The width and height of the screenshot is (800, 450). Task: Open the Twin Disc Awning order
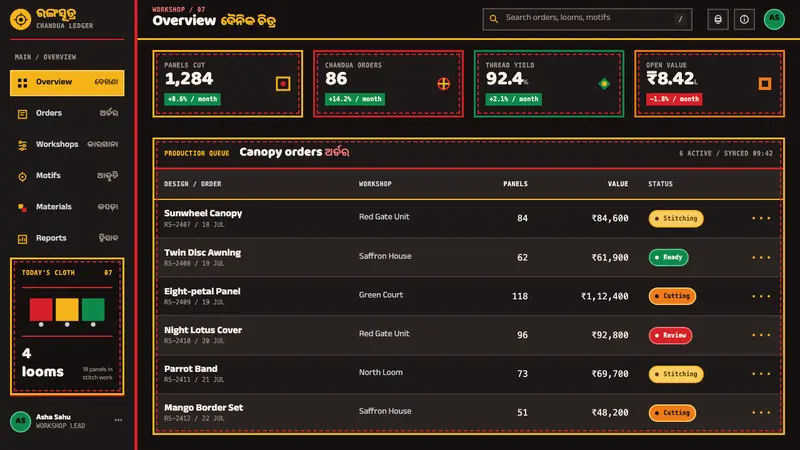coord(202,253)
